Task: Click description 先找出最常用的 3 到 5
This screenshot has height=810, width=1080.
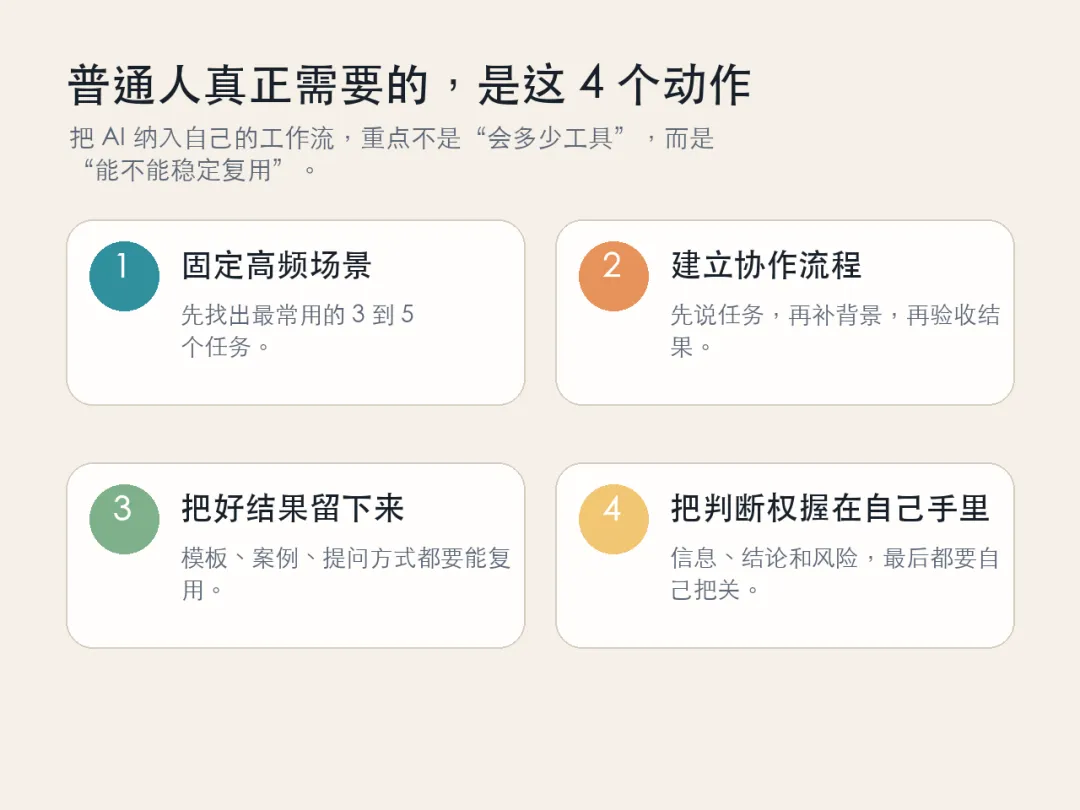Action: pyautogui.click(x=297, y=315)
